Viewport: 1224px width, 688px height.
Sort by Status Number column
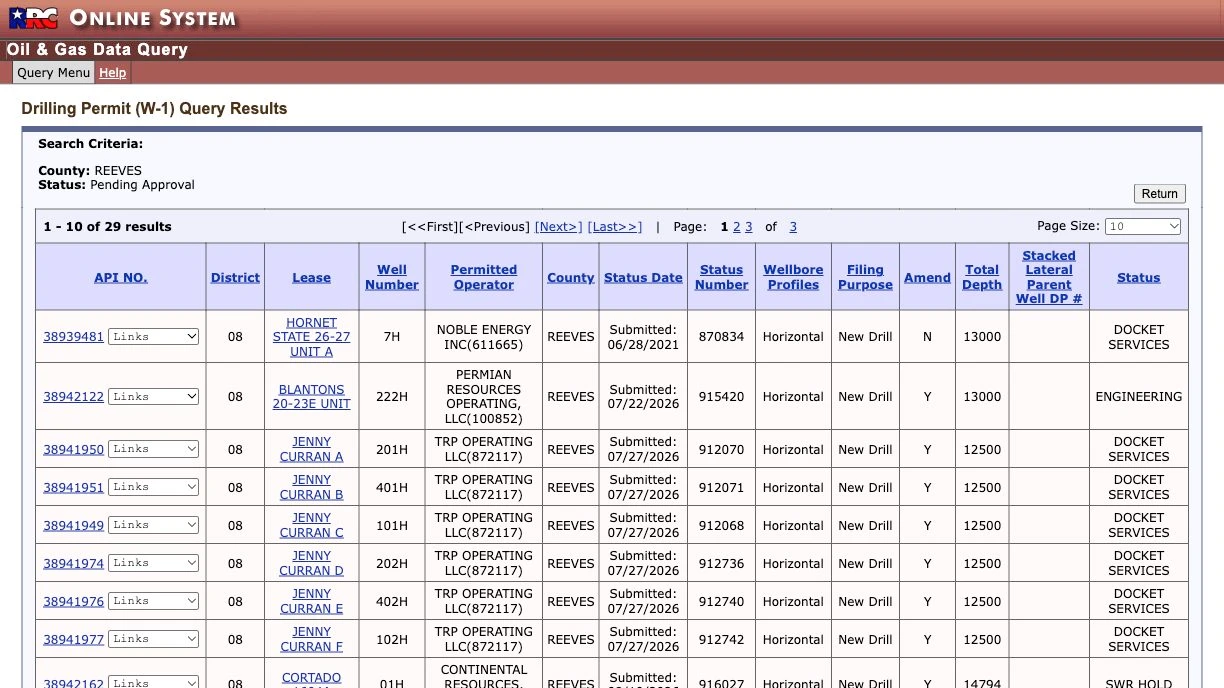(x=721, y=277)
